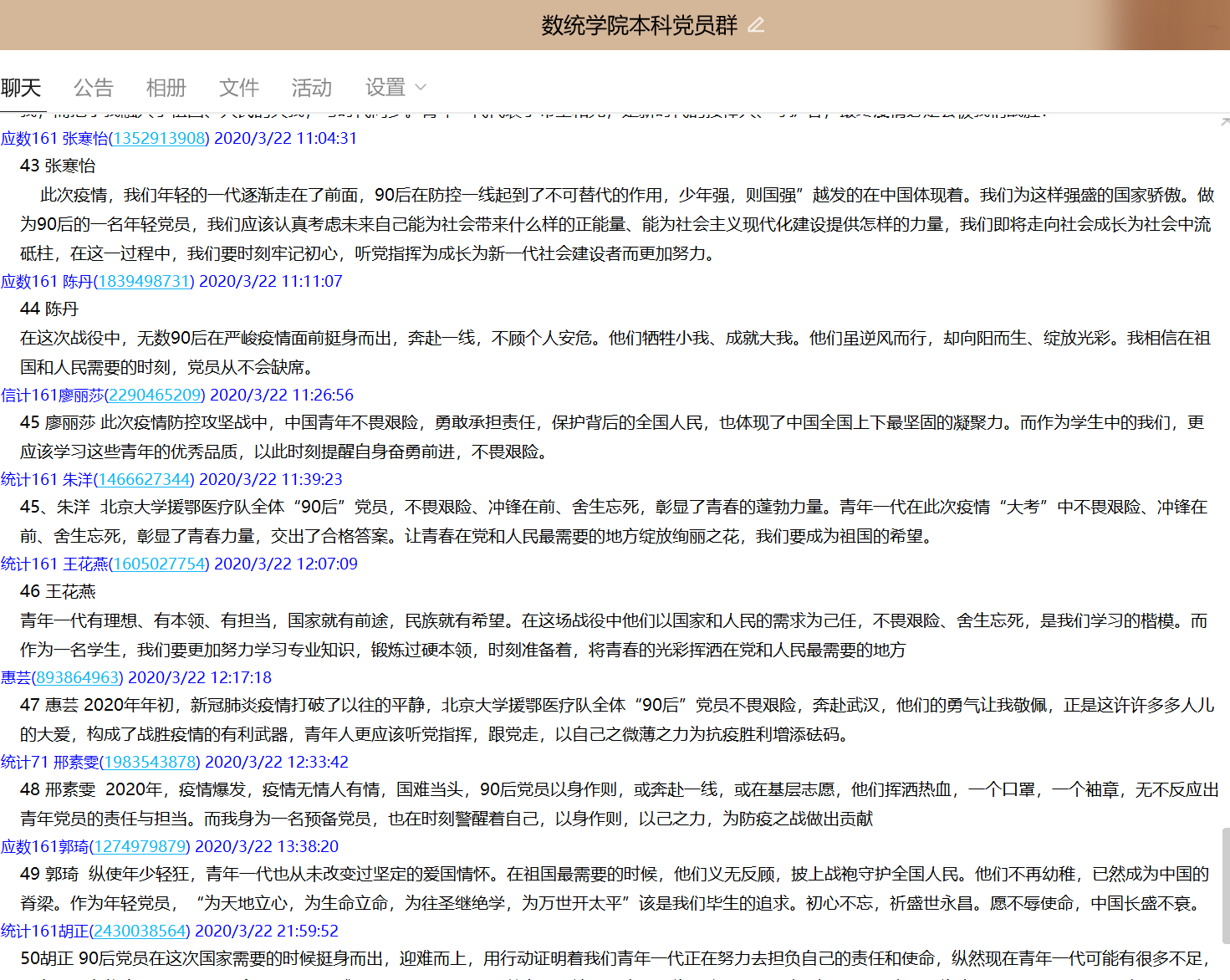Open QQ number link 1352913908
The height and width of the screenshot is (980, 1230).
point(159,139)
